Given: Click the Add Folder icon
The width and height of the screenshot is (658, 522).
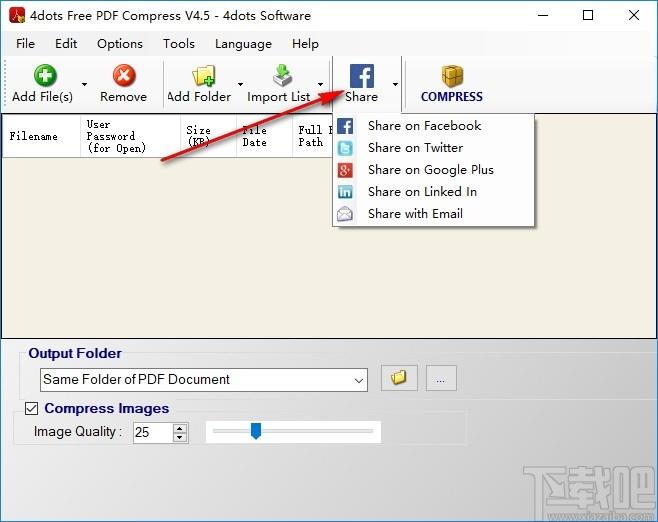Looking at the screenshot, I should point(204,76).
